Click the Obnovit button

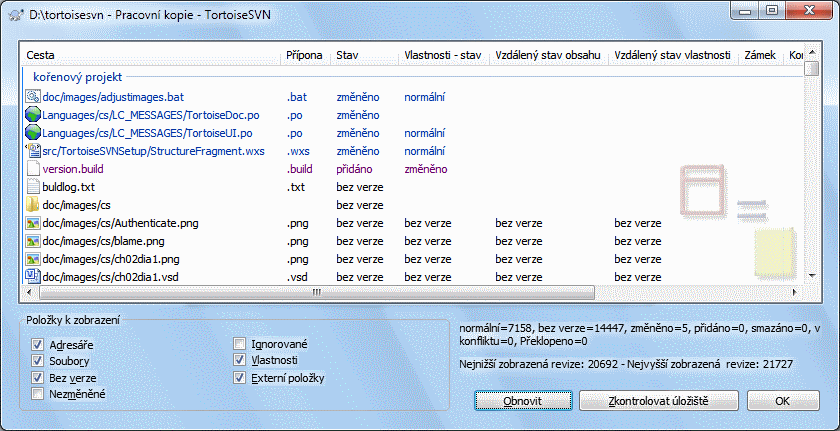tap(523, 400)
